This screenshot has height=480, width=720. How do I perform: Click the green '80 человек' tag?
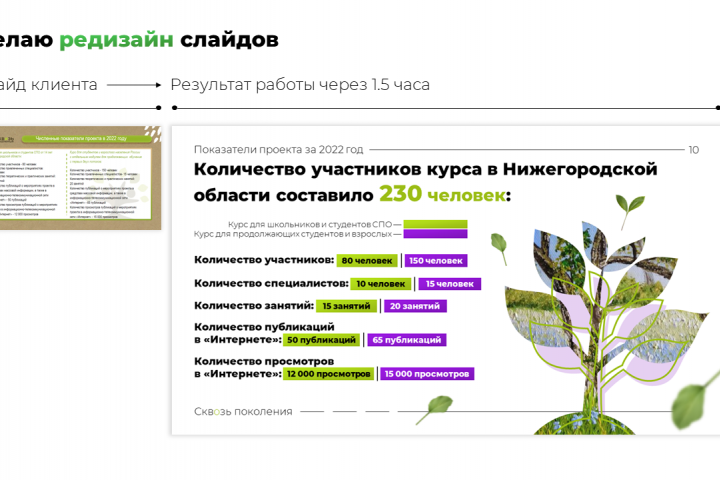367,260
